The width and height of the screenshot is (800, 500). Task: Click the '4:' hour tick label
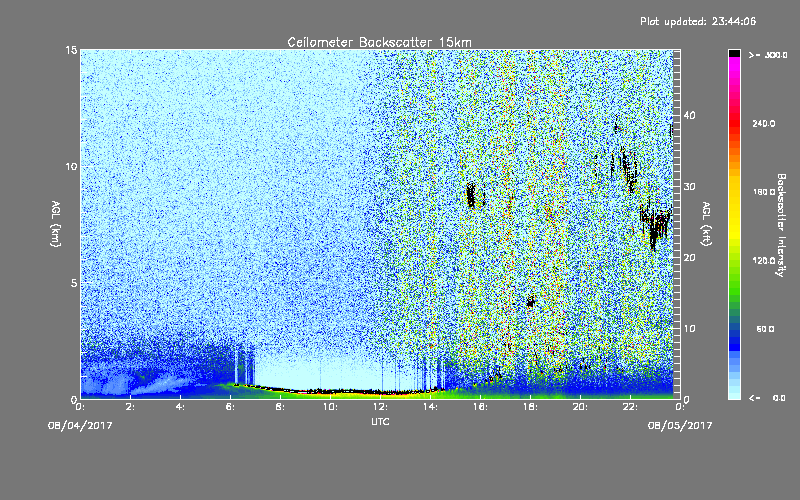pos(181,407)
